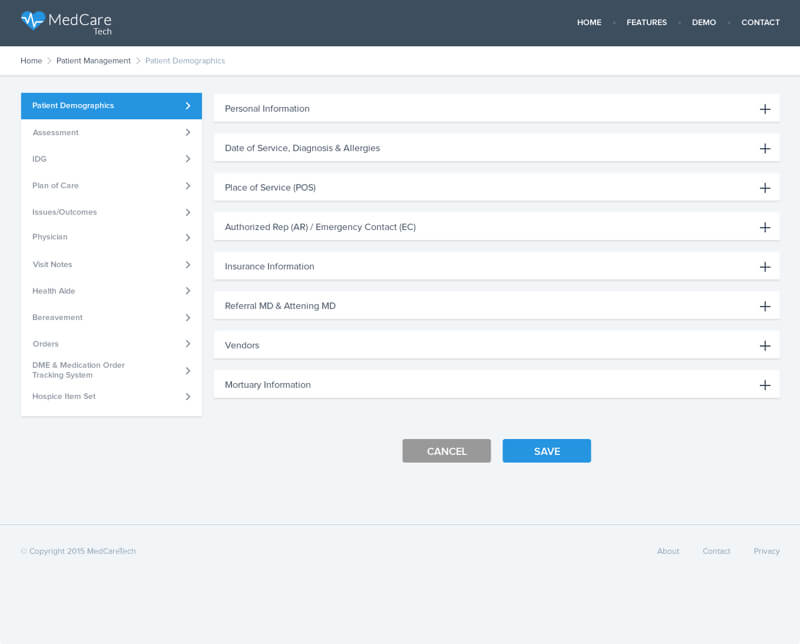Open Contact link in footer
The width and height of the screenshot is (800, 644).
click(x=716, y=551)
